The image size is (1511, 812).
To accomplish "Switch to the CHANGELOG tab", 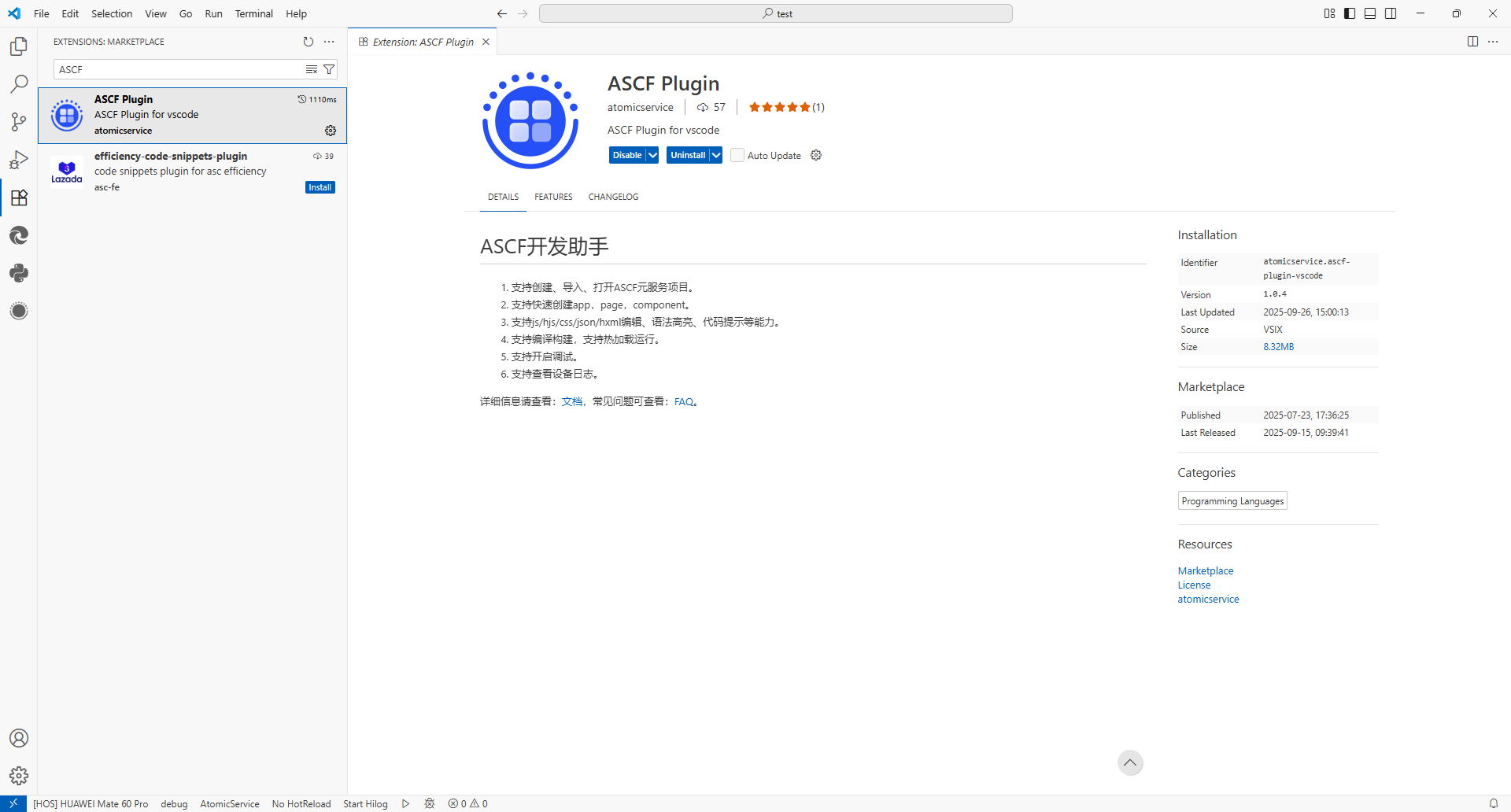I will [x=613, y=197].
